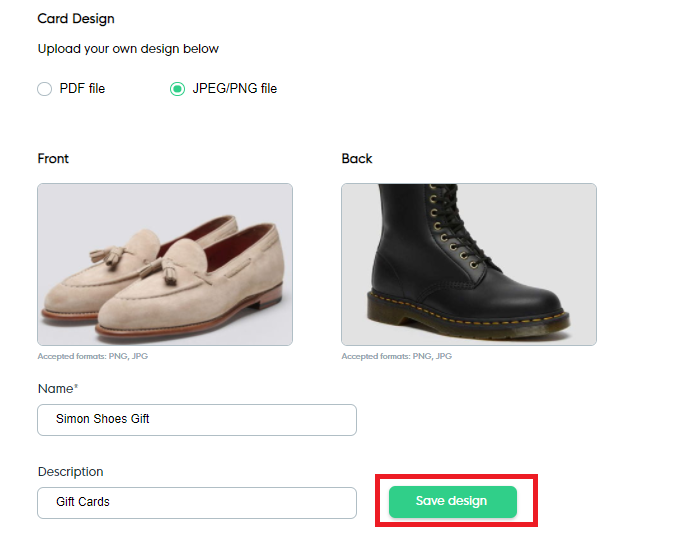The height and width of the screenshot is (558, 673).
Task: Click the 'Front' label above the loafers
Action: [53, 159]
